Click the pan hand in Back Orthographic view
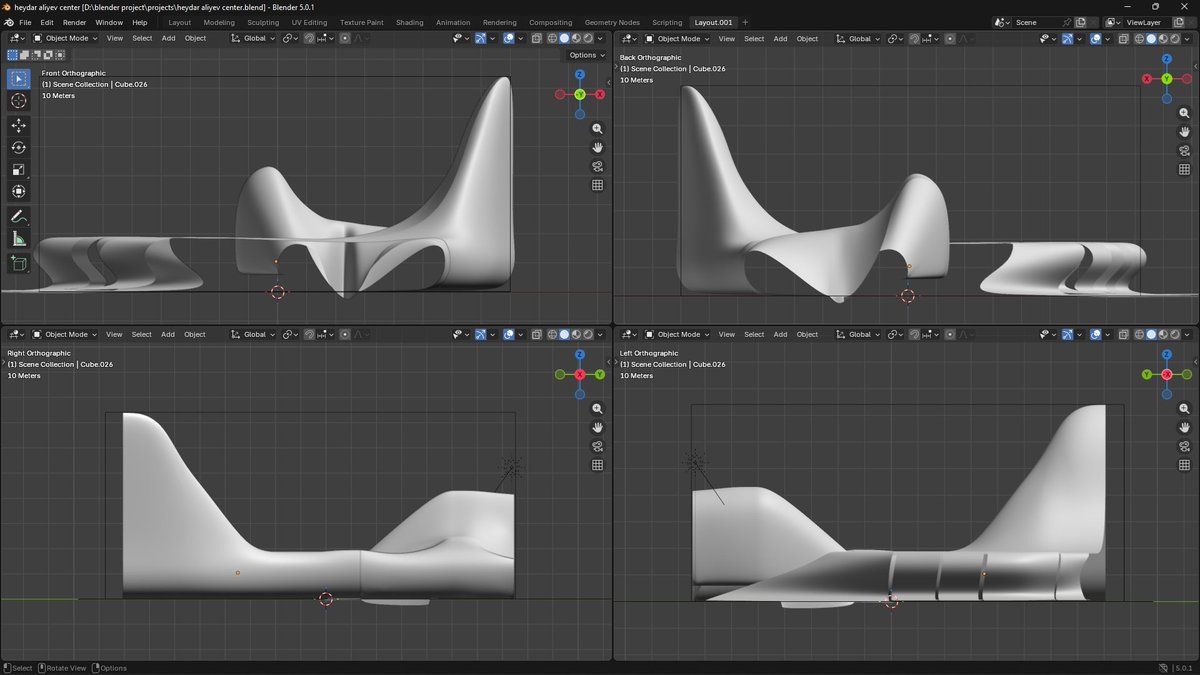This screenshot has width=1200, height=675. coord(1184,132)
